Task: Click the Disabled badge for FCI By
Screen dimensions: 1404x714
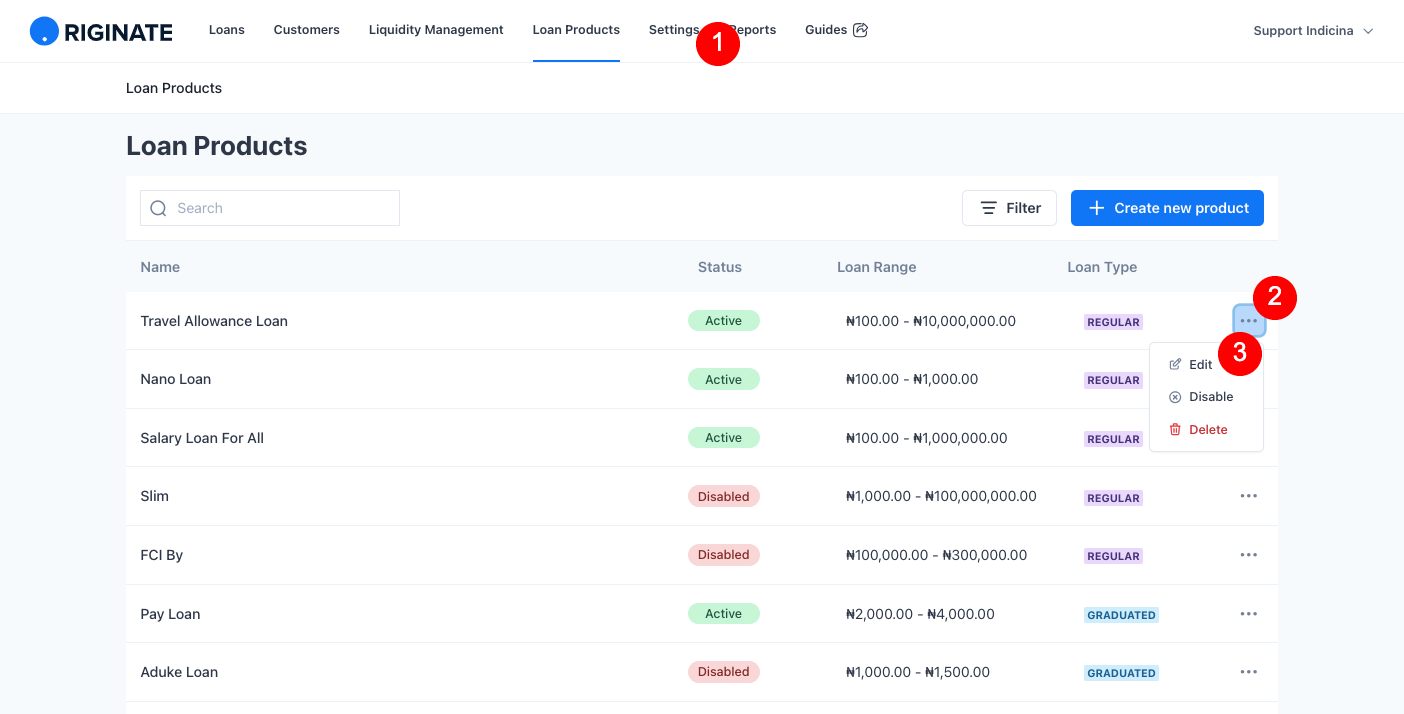Action: pos(724,555)
